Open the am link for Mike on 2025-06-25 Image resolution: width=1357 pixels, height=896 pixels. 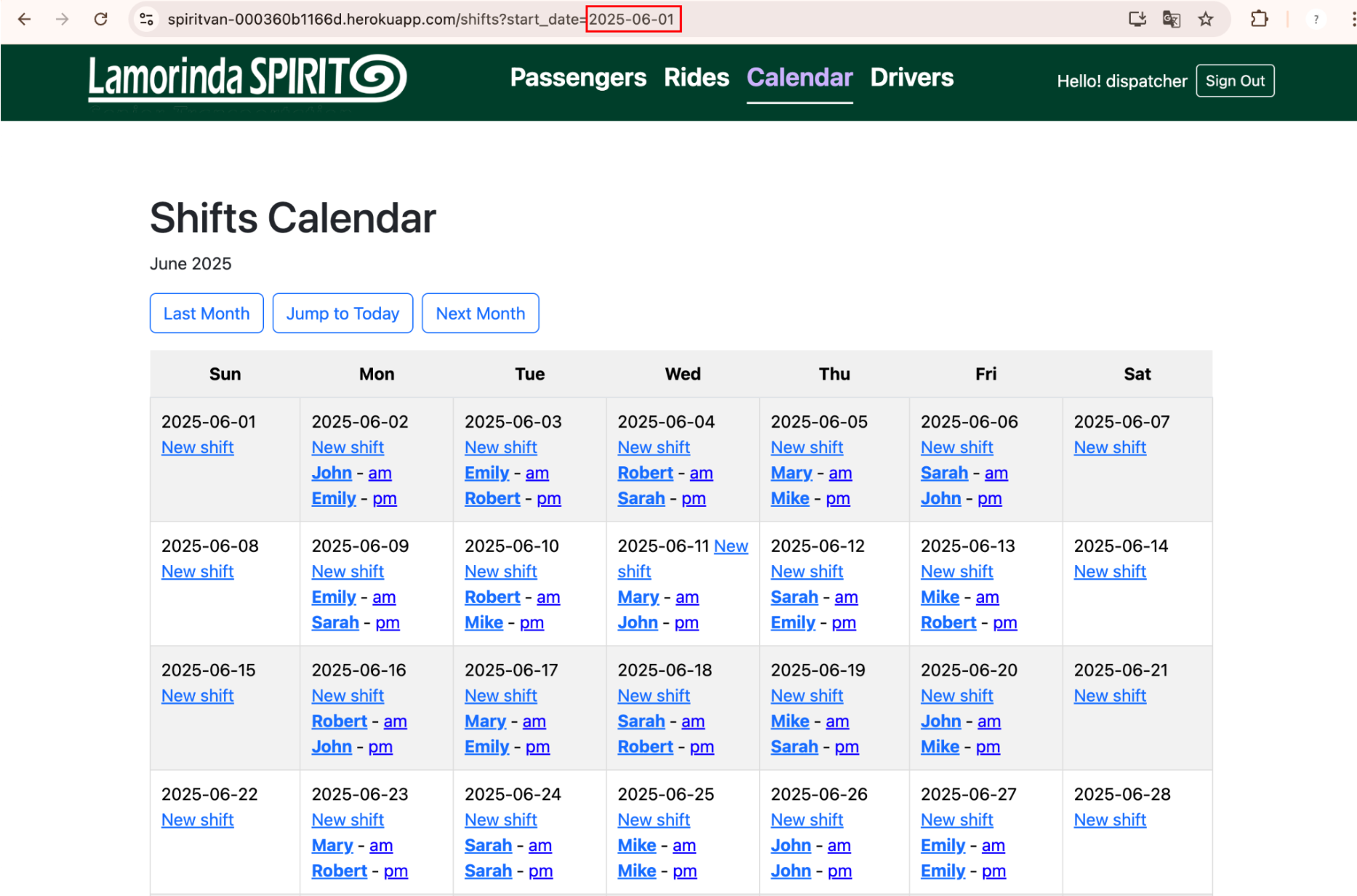[x=684, y=846]
